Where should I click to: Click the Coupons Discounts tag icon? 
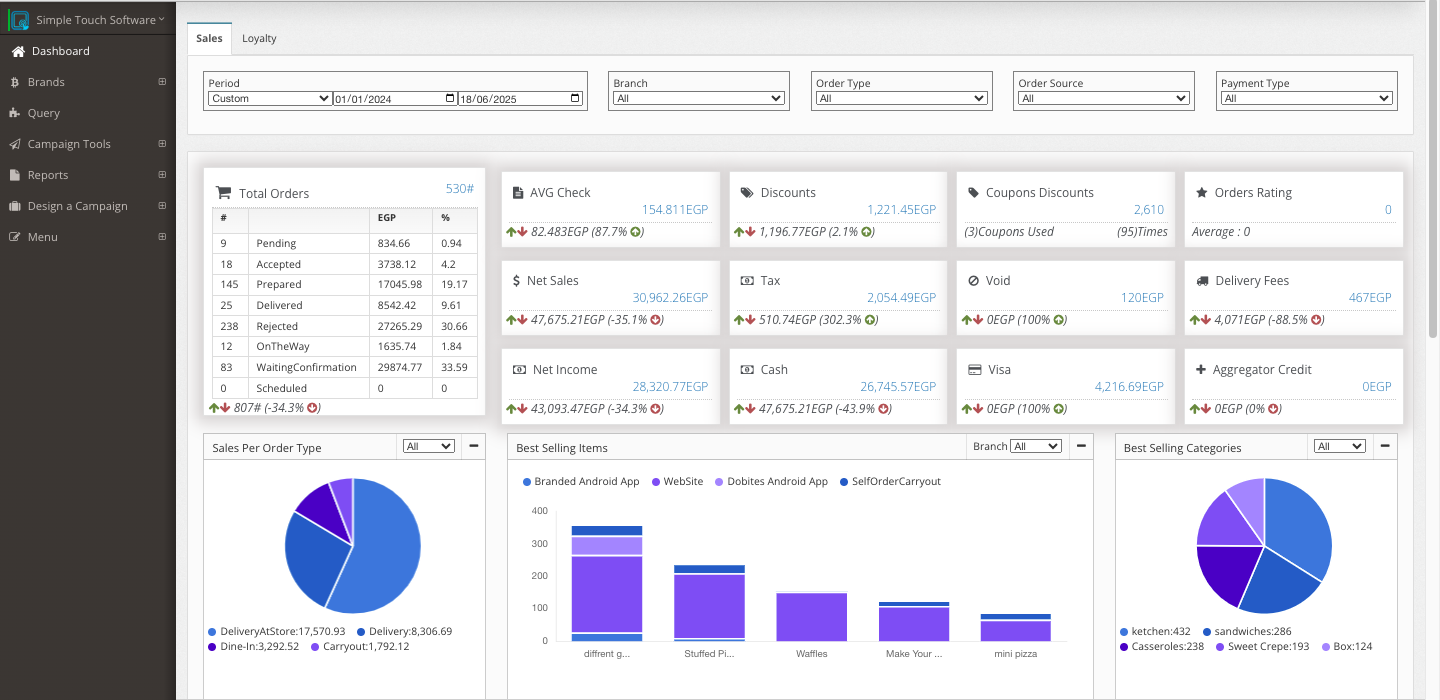(973, 192)
